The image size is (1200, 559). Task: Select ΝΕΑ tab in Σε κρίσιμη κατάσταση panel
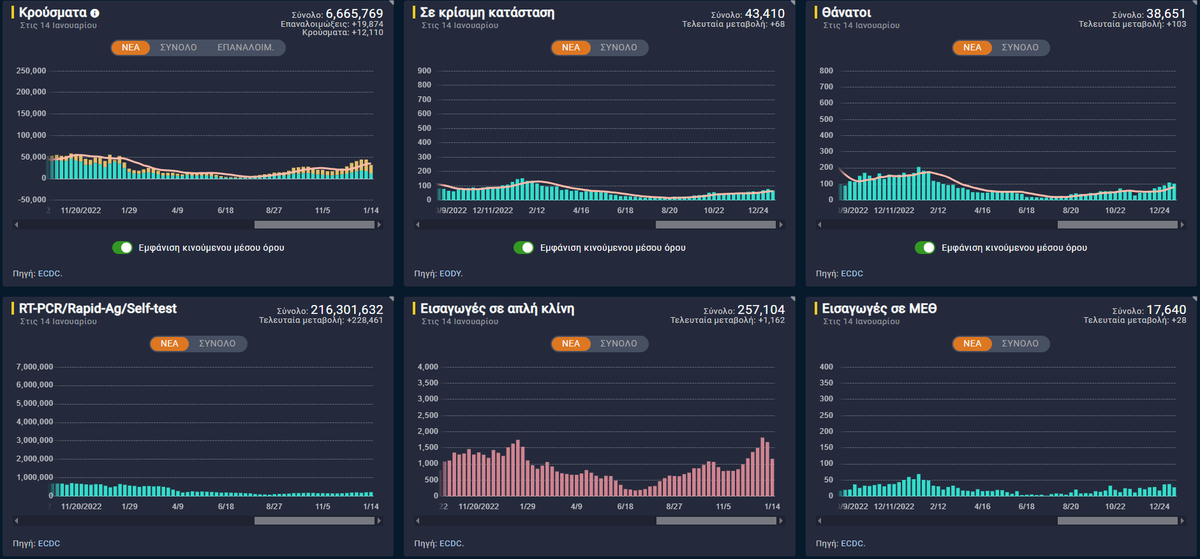tap(570, 47)
